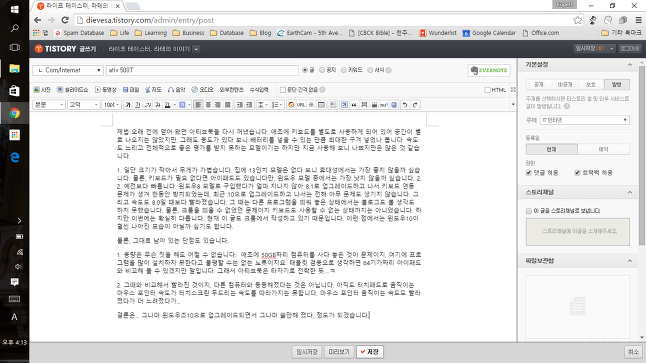Reload the page in Chrome
Viewport: 646px width, 363px height.
65,20
